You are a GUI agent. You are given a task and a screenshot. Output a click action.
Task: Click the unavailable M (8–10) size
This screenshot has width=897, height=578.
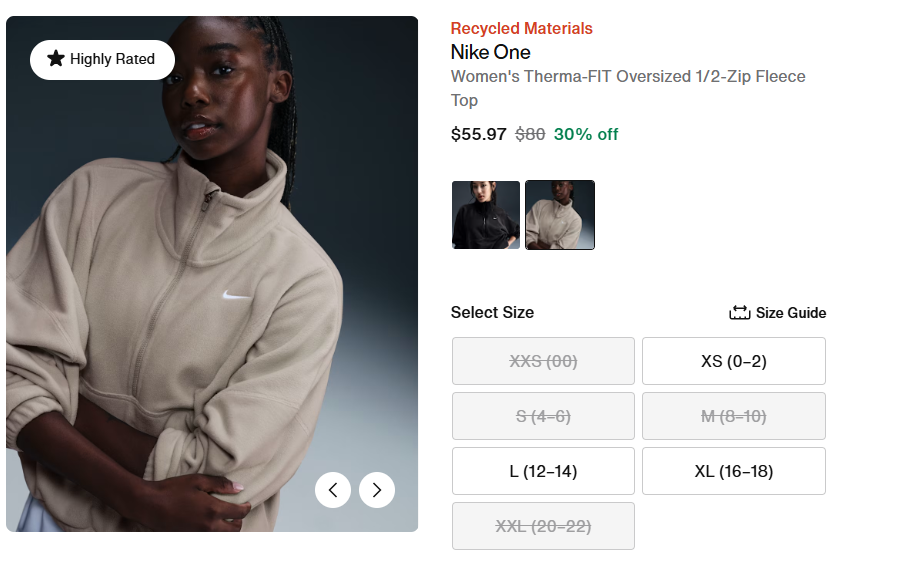pos(733,416)
